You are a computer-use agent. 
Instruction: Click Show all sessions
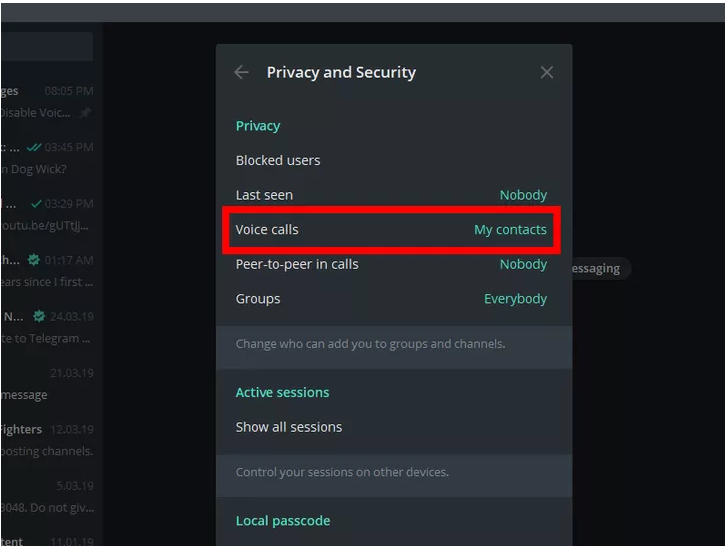click(x=289, y=427)
